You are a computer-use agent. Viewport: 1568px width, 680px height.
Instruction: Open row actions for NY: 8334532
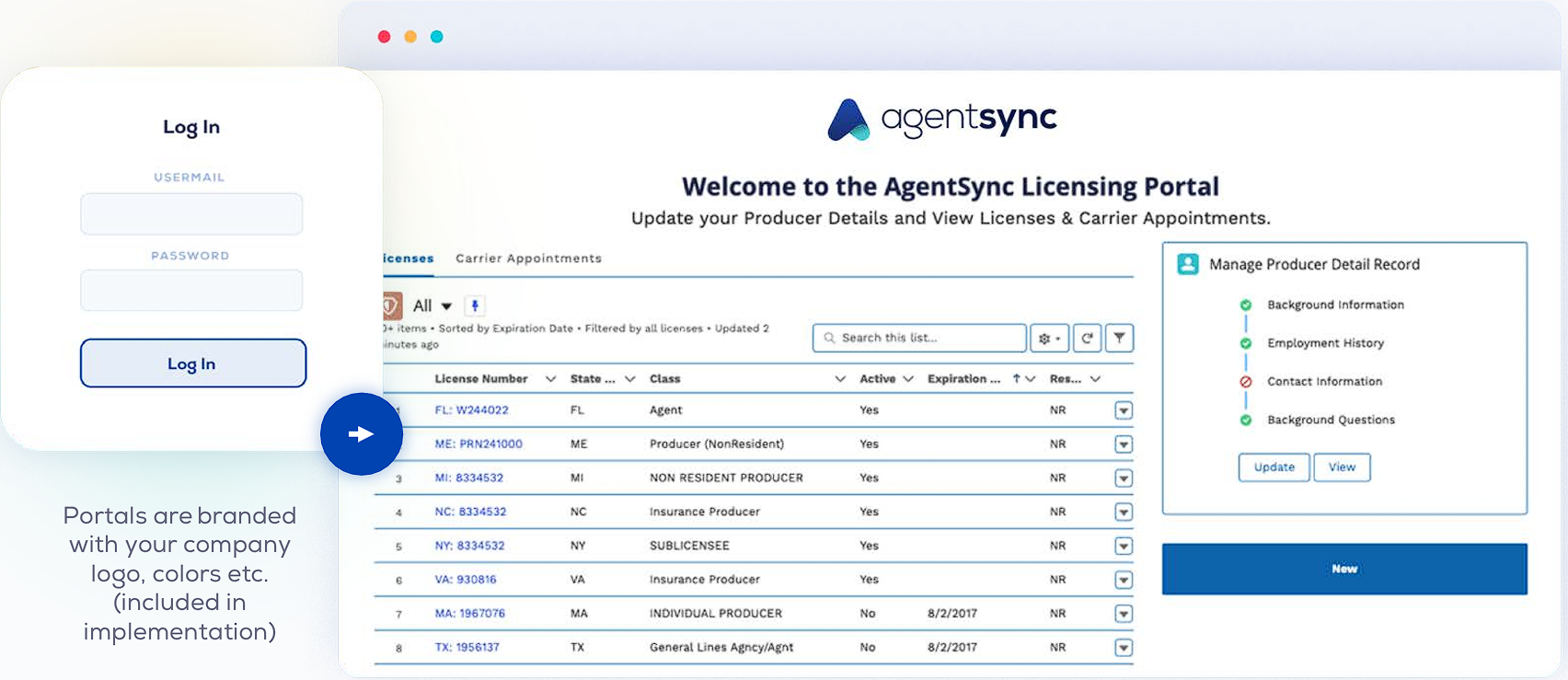(x=1124, y=547)
